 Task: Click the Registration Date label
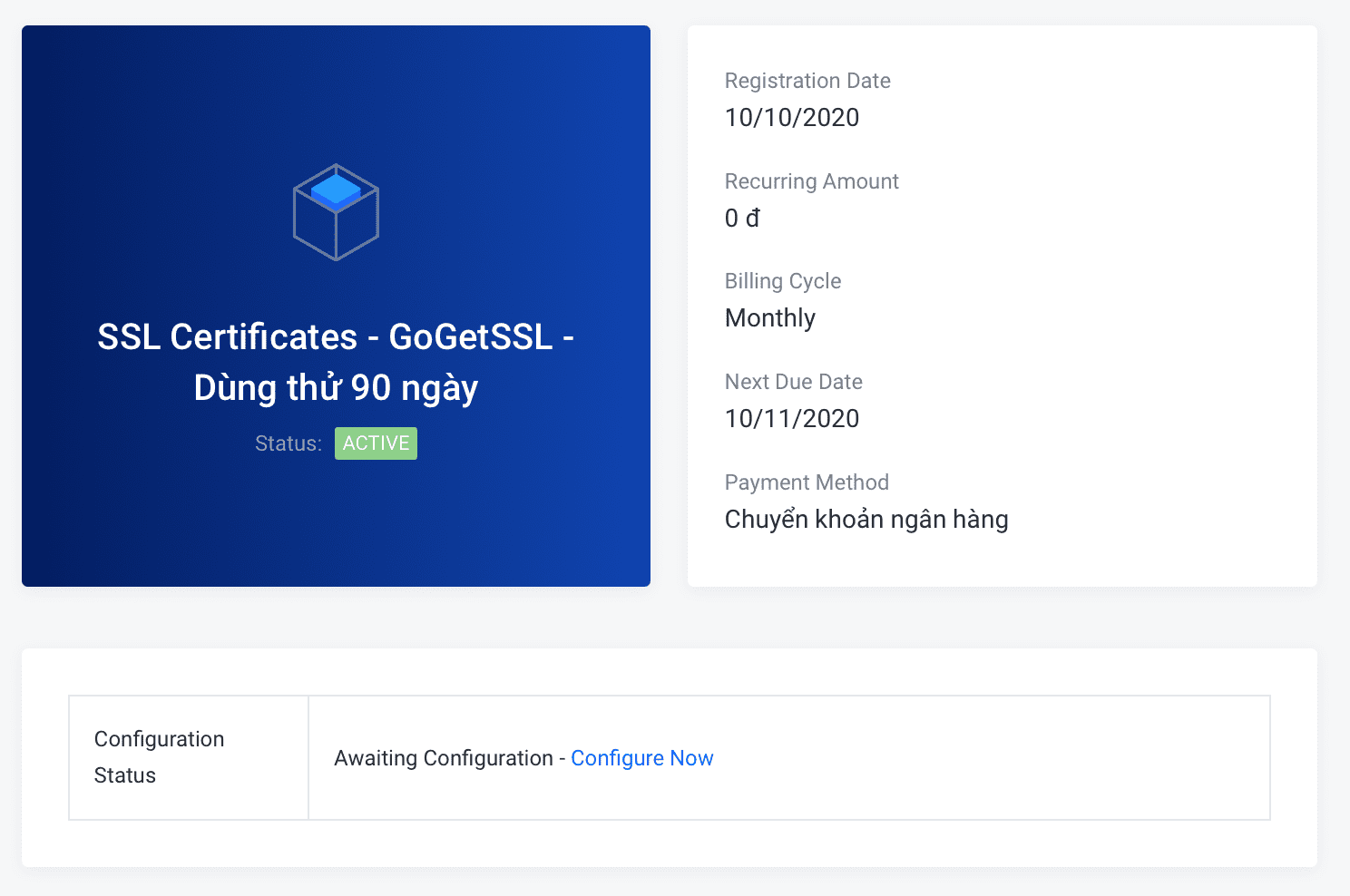click(x=807, y=81)
